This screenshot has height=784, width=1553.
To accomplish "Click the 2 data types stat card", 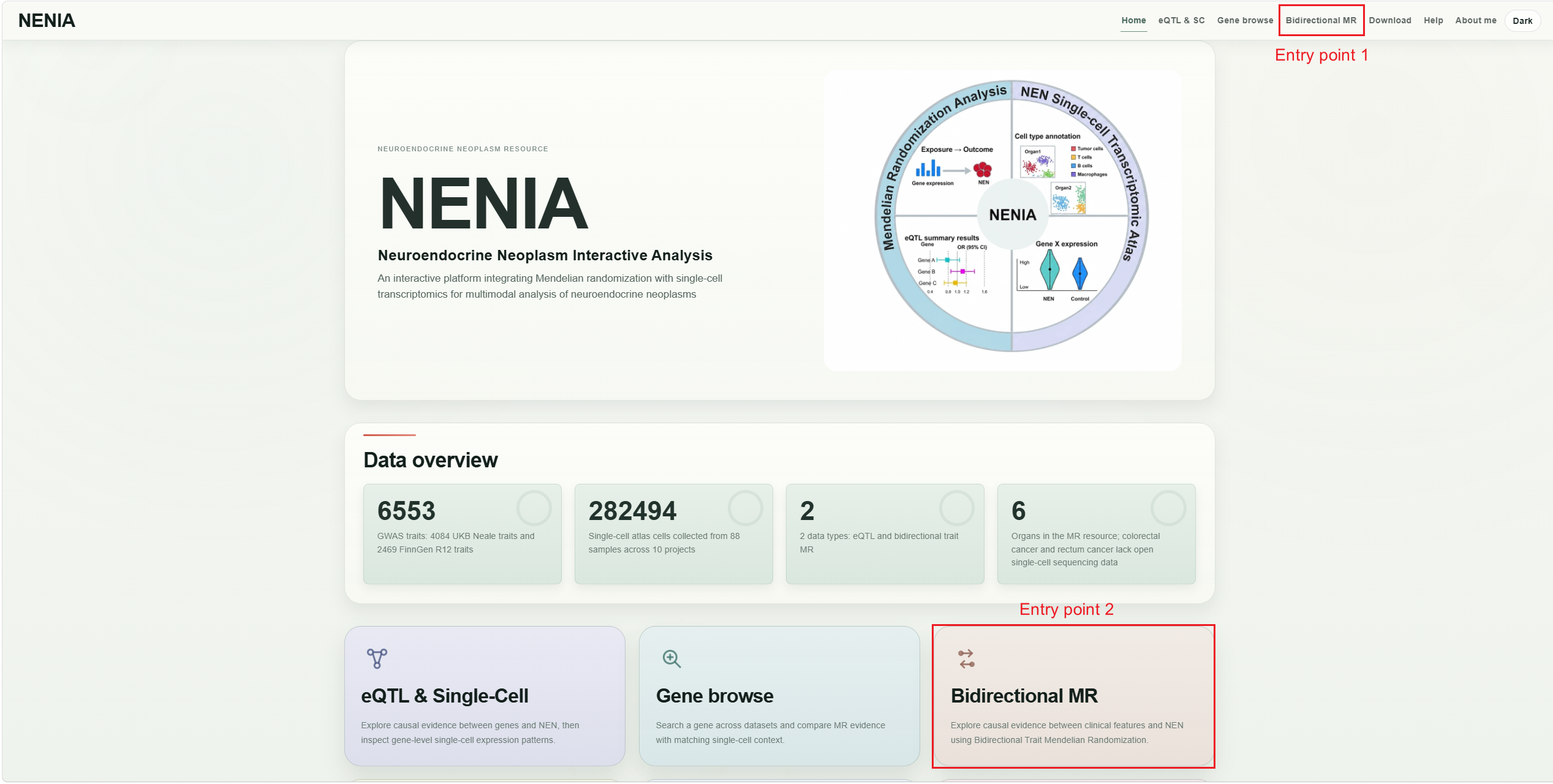I will (x=885, y=533).
